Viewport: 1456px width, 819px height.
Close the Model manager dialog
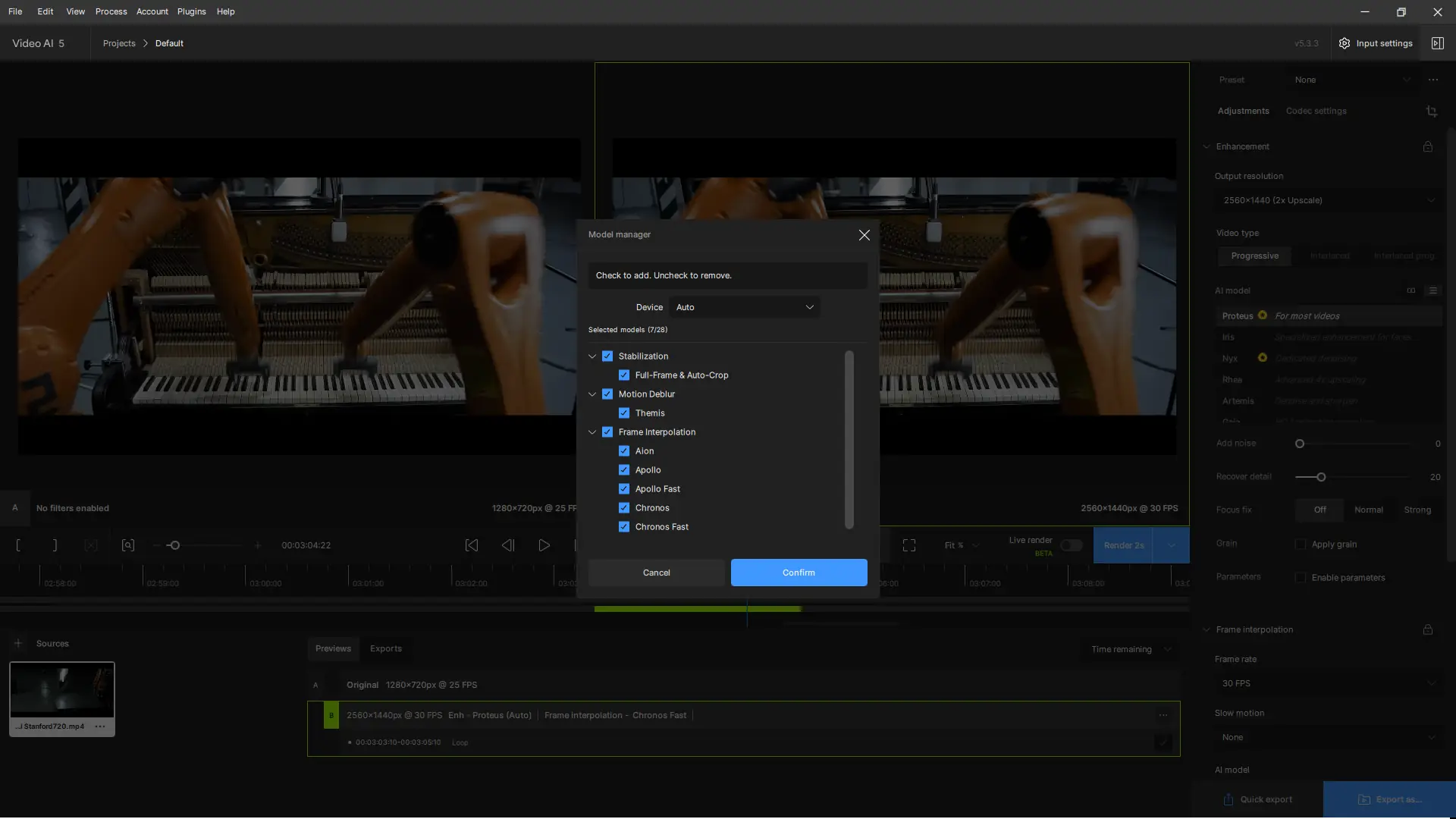[x=864, y=235]
